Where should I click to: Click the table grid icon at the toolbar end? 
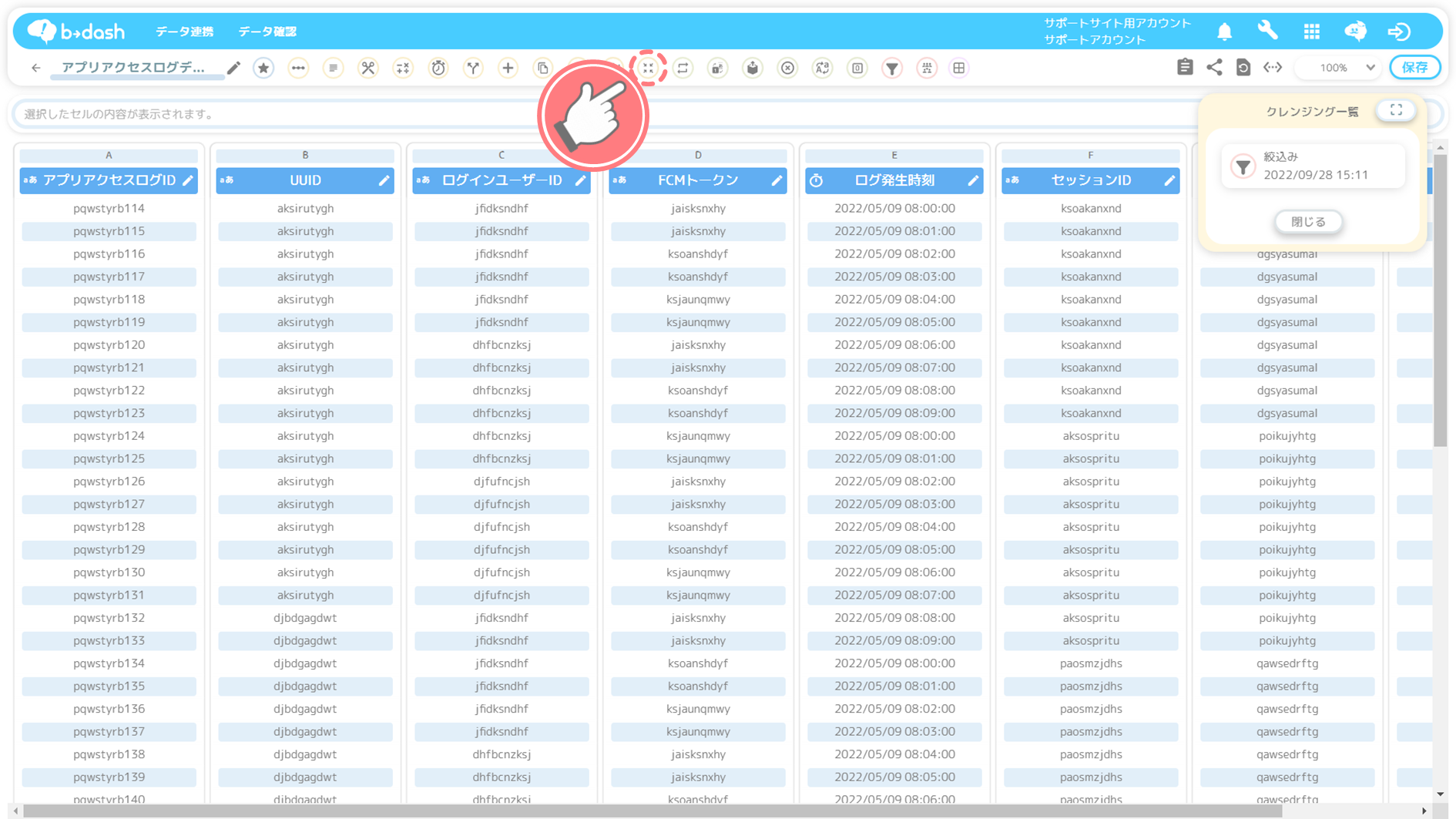click(x=959, y=68)
